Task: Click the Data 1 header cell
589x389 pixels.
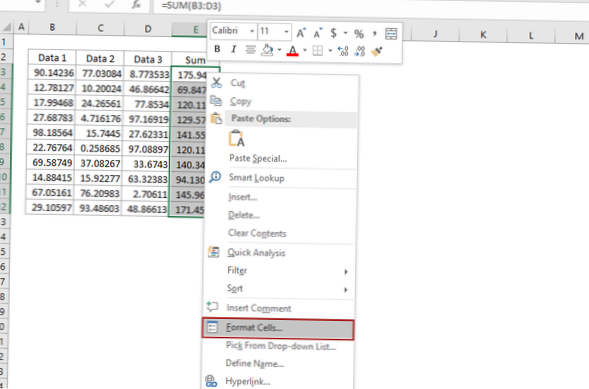Action: click(52, 57)
